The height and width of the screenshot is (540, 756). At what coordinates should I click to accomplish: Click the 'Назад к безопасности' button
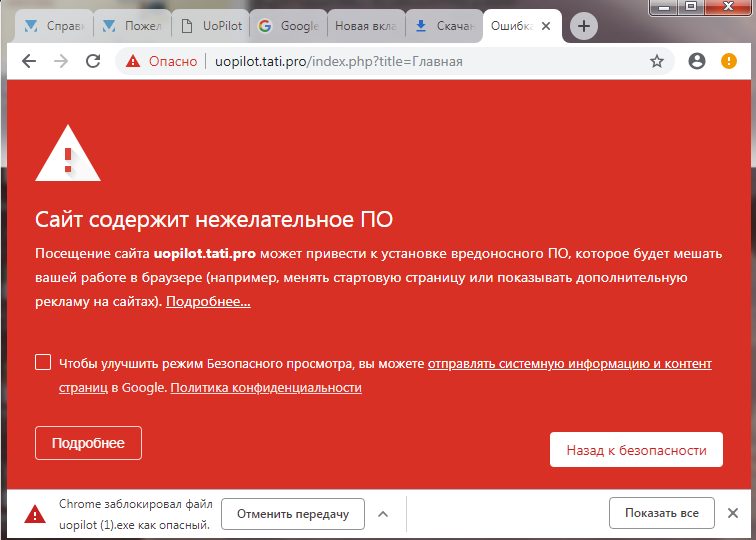(x=636, y=450)
